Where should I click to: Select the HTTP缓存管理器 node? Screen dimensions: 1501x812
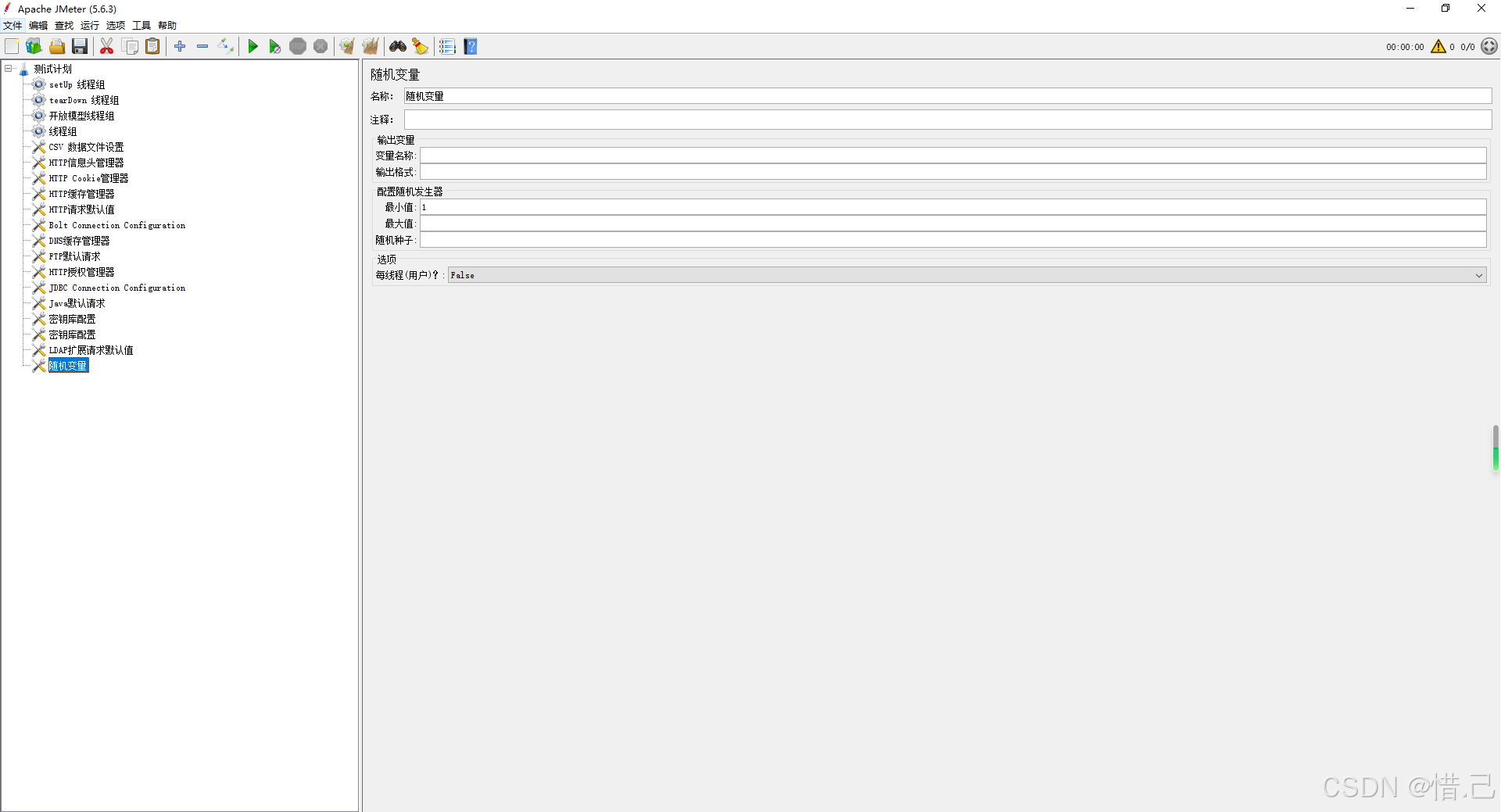81,194
